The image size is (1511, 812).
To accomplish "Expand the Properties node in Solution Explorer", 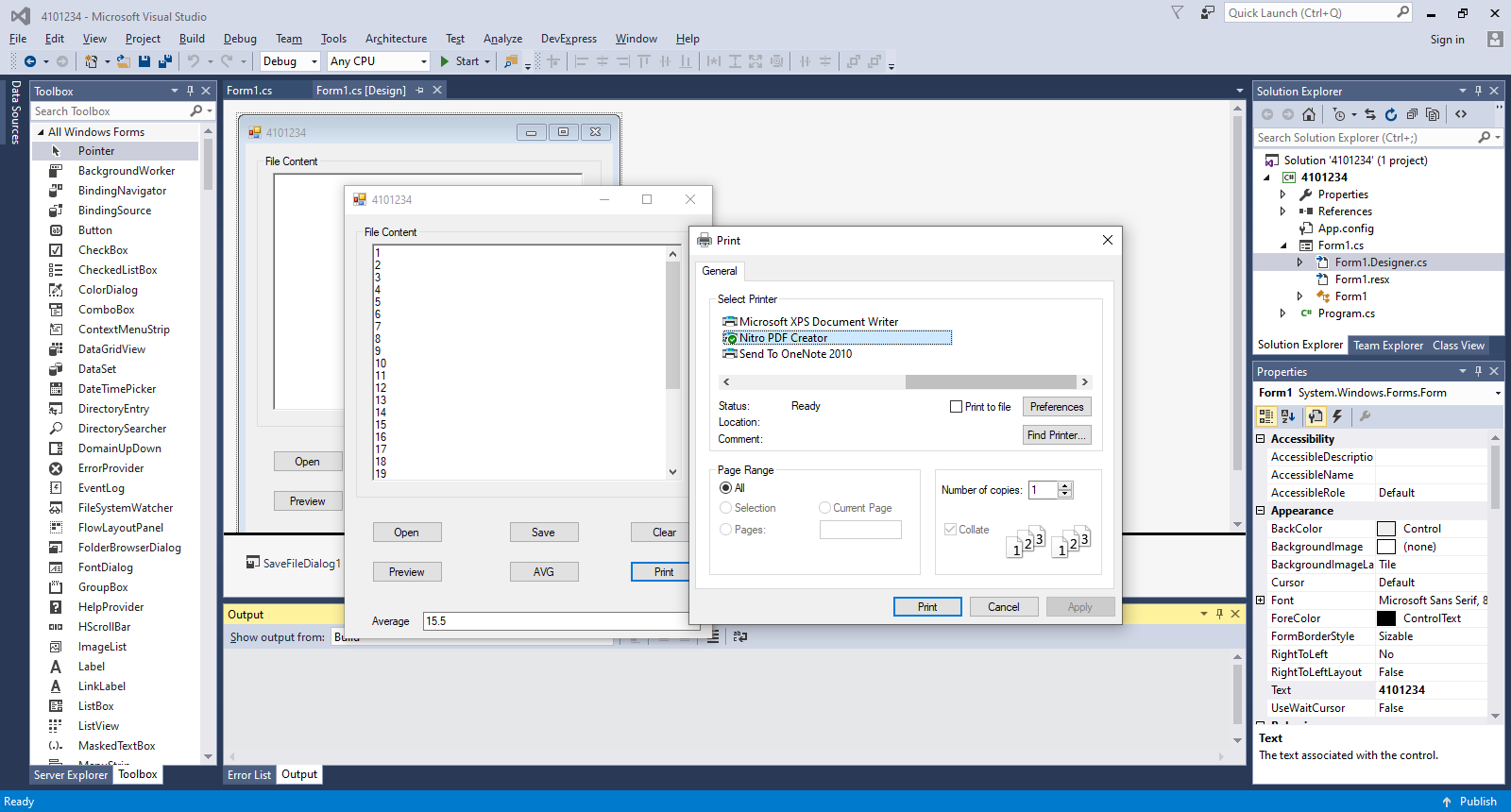I will point(1282,195).
